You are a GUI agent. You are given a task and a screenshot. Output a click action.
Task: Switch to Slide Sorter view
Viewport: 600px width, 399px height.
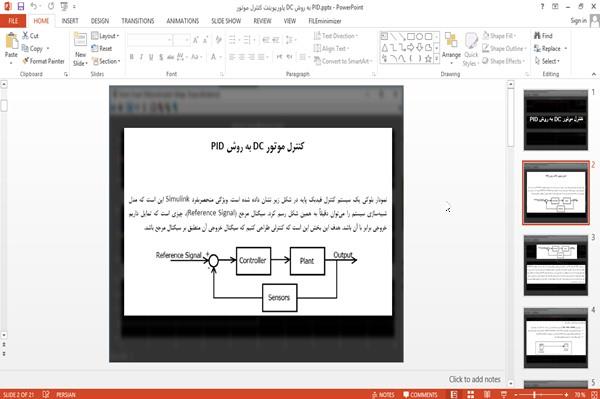471,394
